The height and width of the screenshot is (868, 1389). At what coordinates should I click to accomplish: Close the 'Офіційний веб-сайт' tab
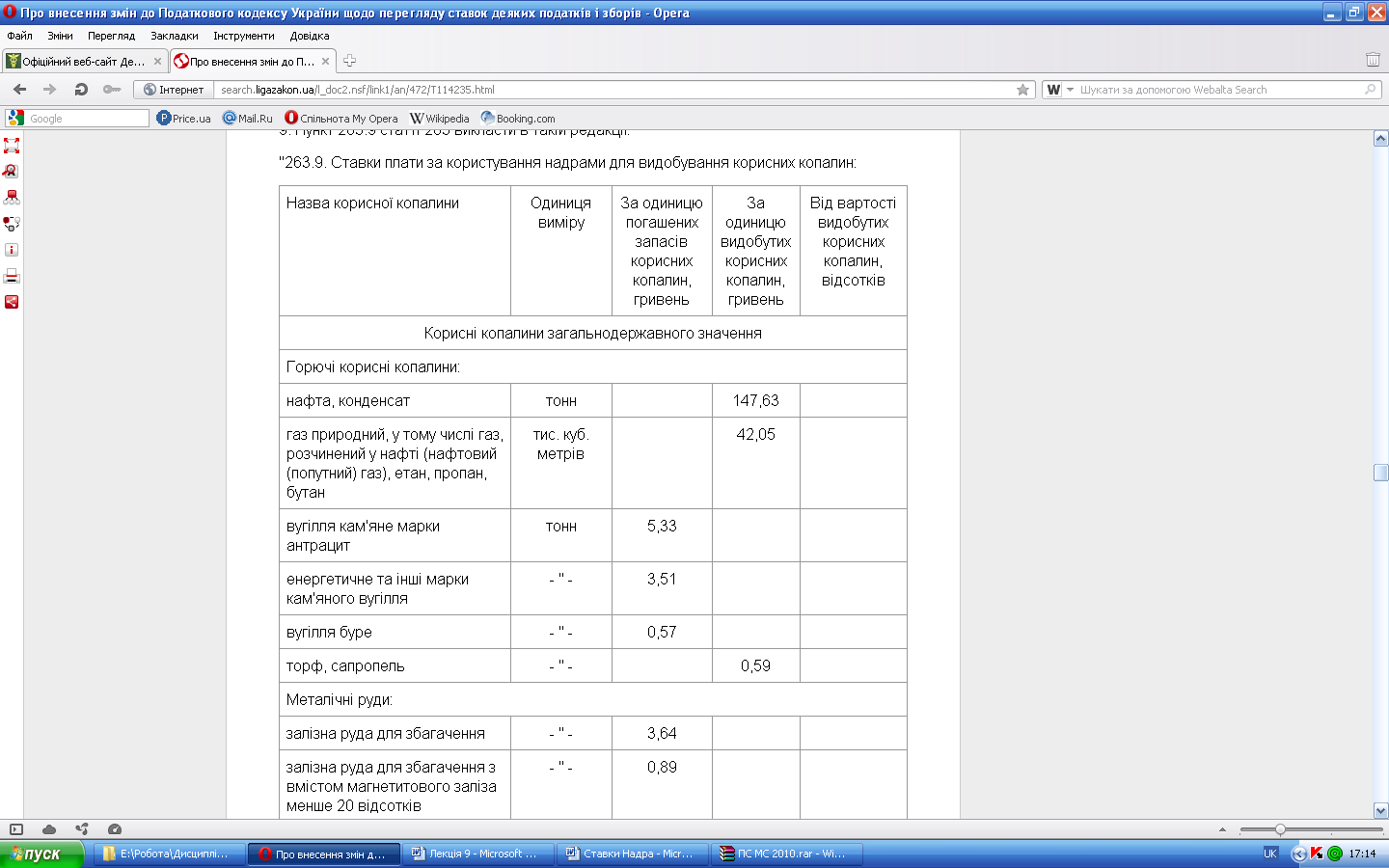(158, 61)
